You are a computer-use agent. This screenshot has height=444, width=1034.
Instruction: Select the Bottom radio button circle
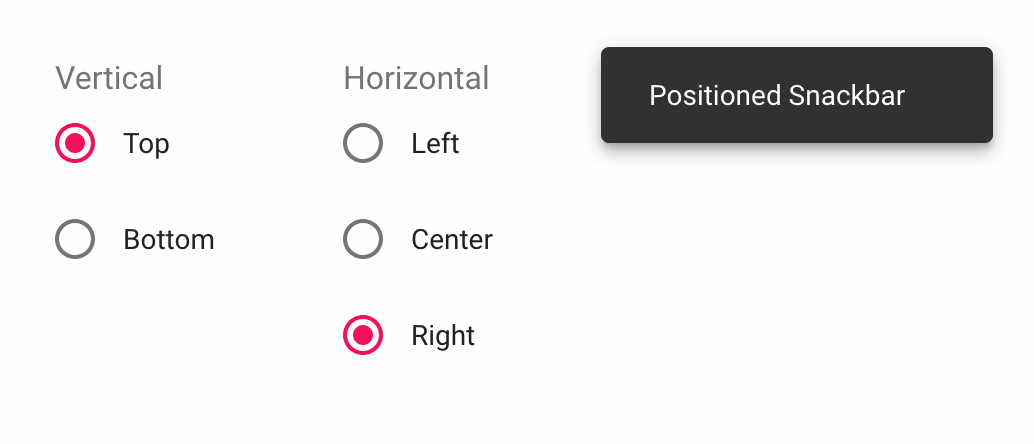click(x=75, y=240)
